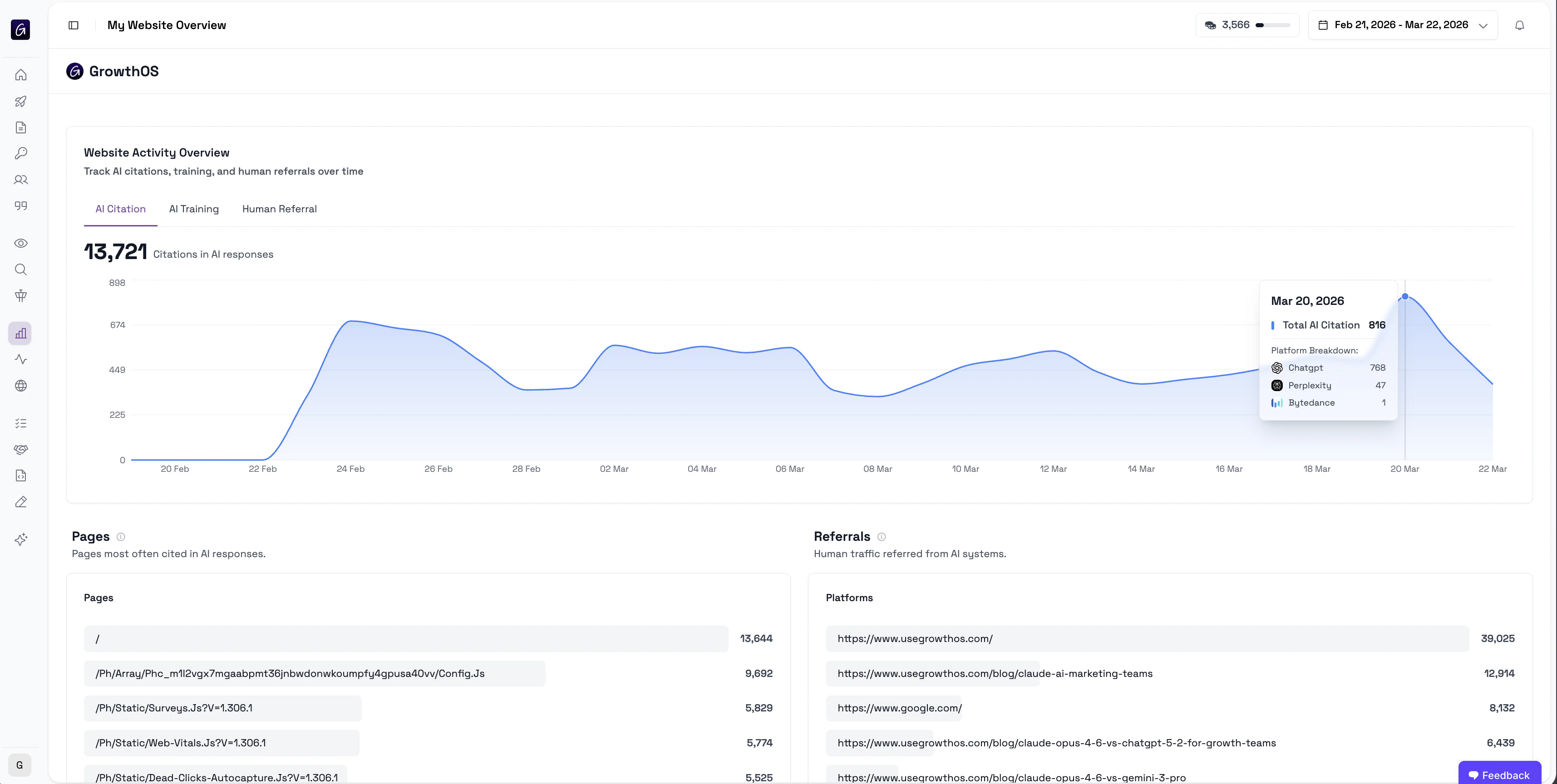Open the globe/web icon in sidebar
Screen dimensions: 1557x784
click(20, 385)
